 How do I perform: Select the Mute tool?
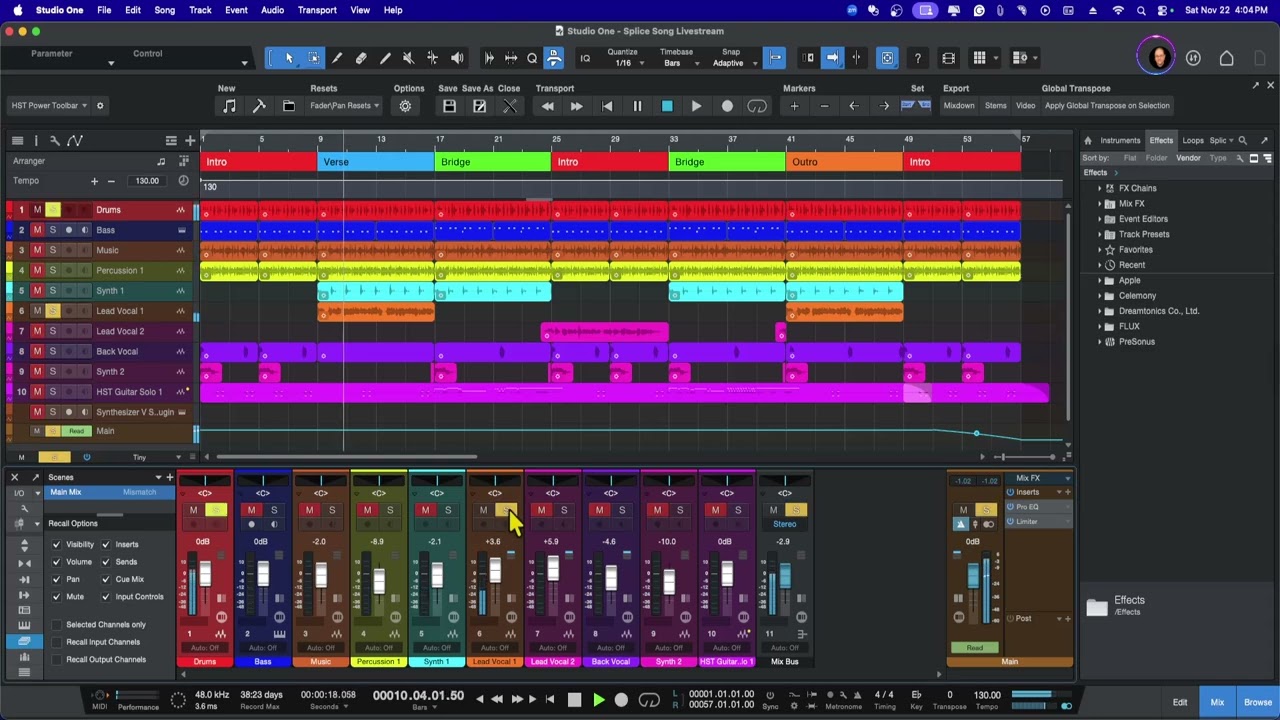(x=408, y=58)
